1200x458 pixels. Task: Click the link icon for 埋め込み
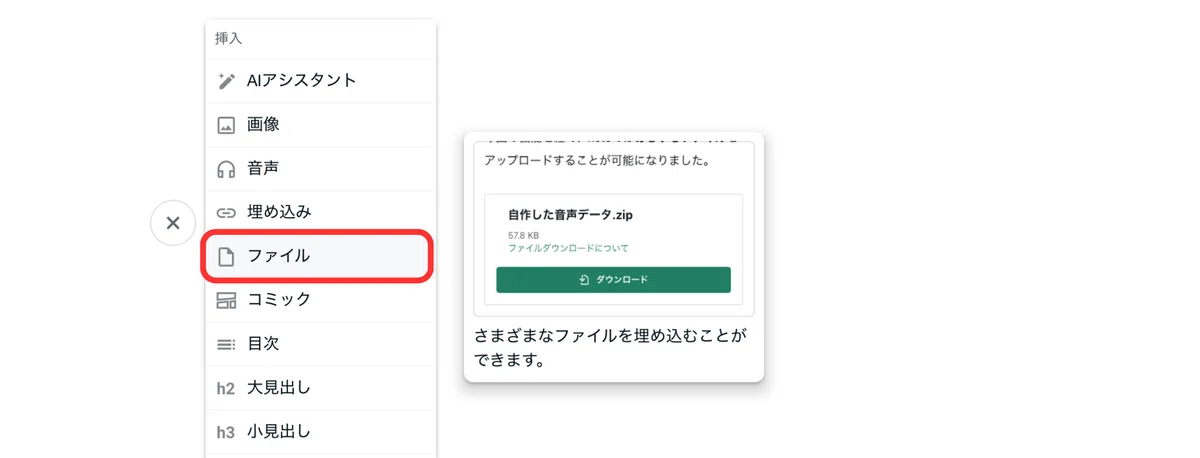pos(226,212)
